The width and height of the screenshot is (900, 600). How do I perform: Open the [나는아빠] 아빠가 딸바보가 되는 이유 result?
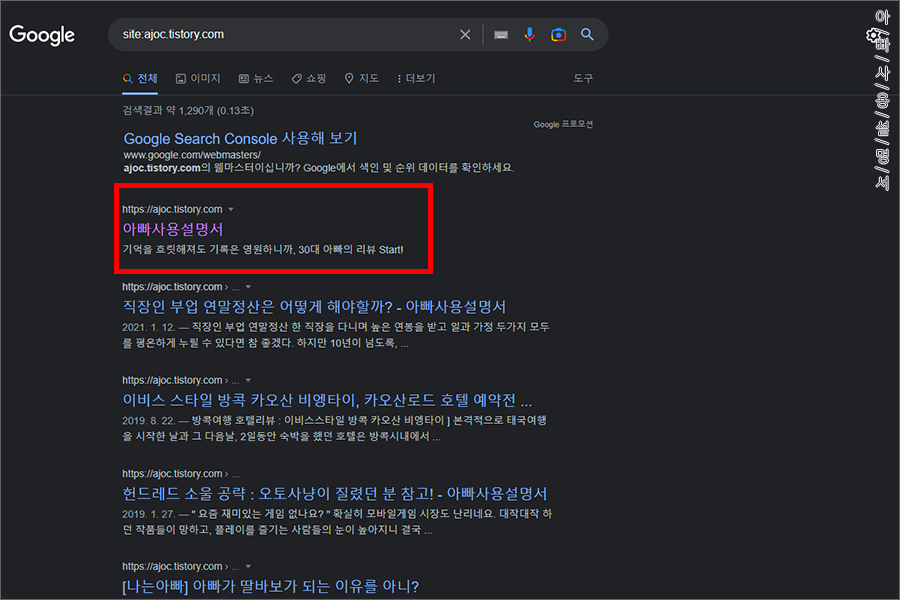click(270, 586)
